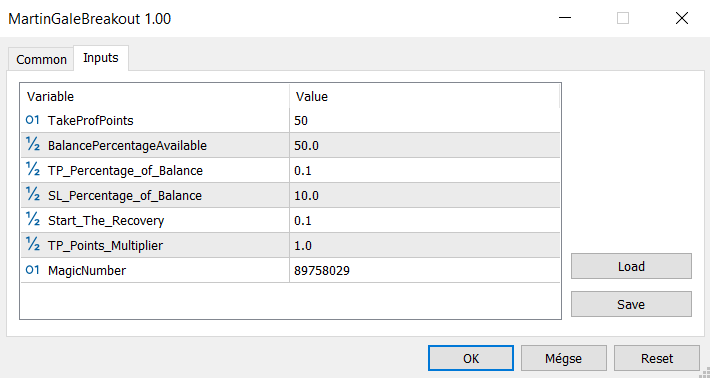Edit the MagicNumber value 89758029
710x378 pixels.
tap(424, 270)
